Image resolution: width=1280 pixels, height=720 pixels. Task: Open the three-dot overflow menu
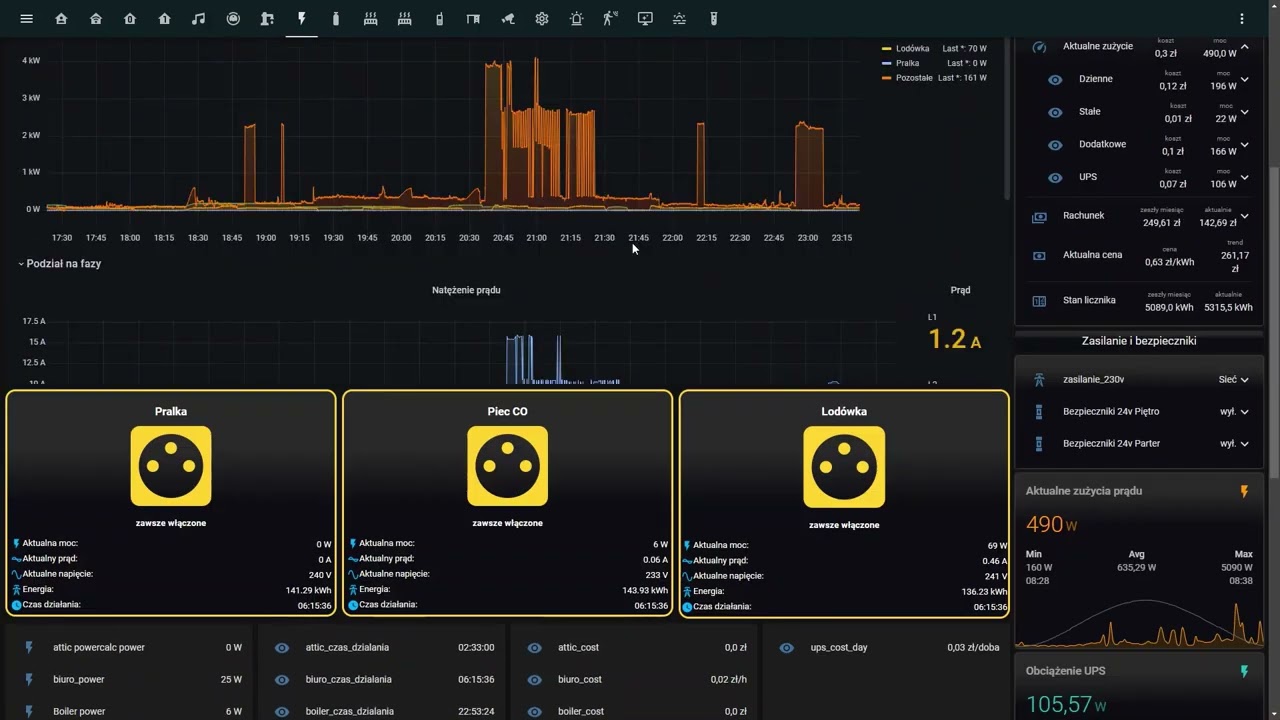click(1242, 19)
